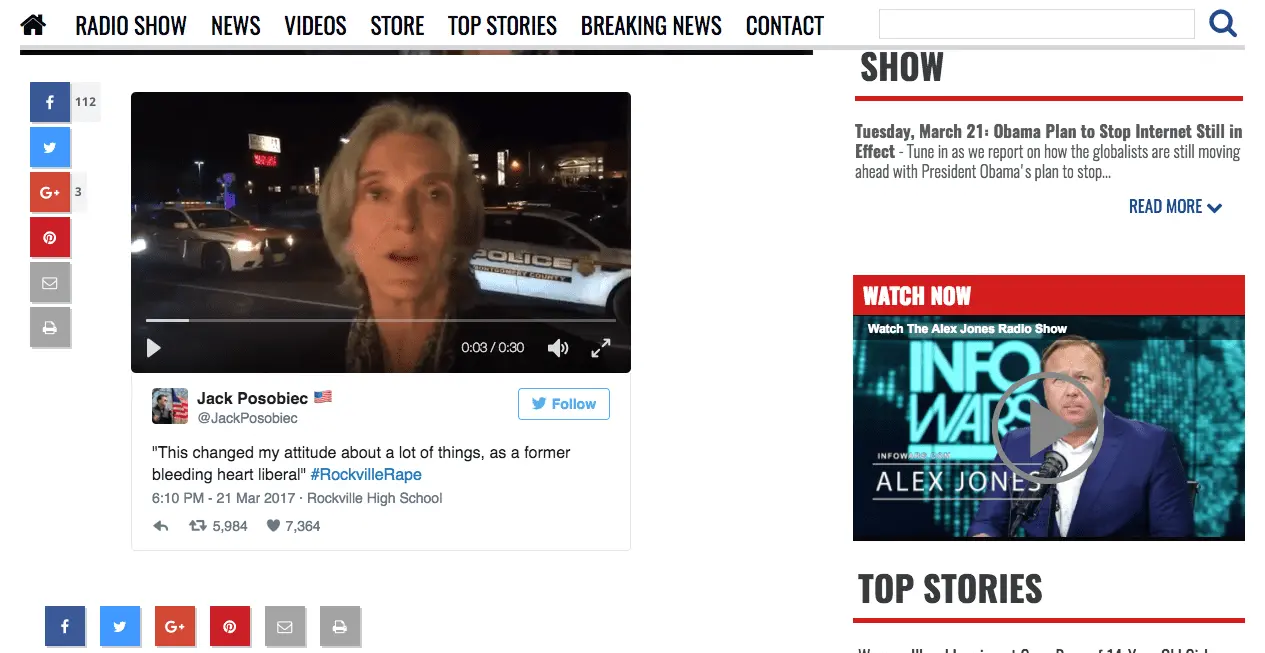1265x653 pixels.
Task: Expand READ MORE under the show description
Action: (1176, 207)
